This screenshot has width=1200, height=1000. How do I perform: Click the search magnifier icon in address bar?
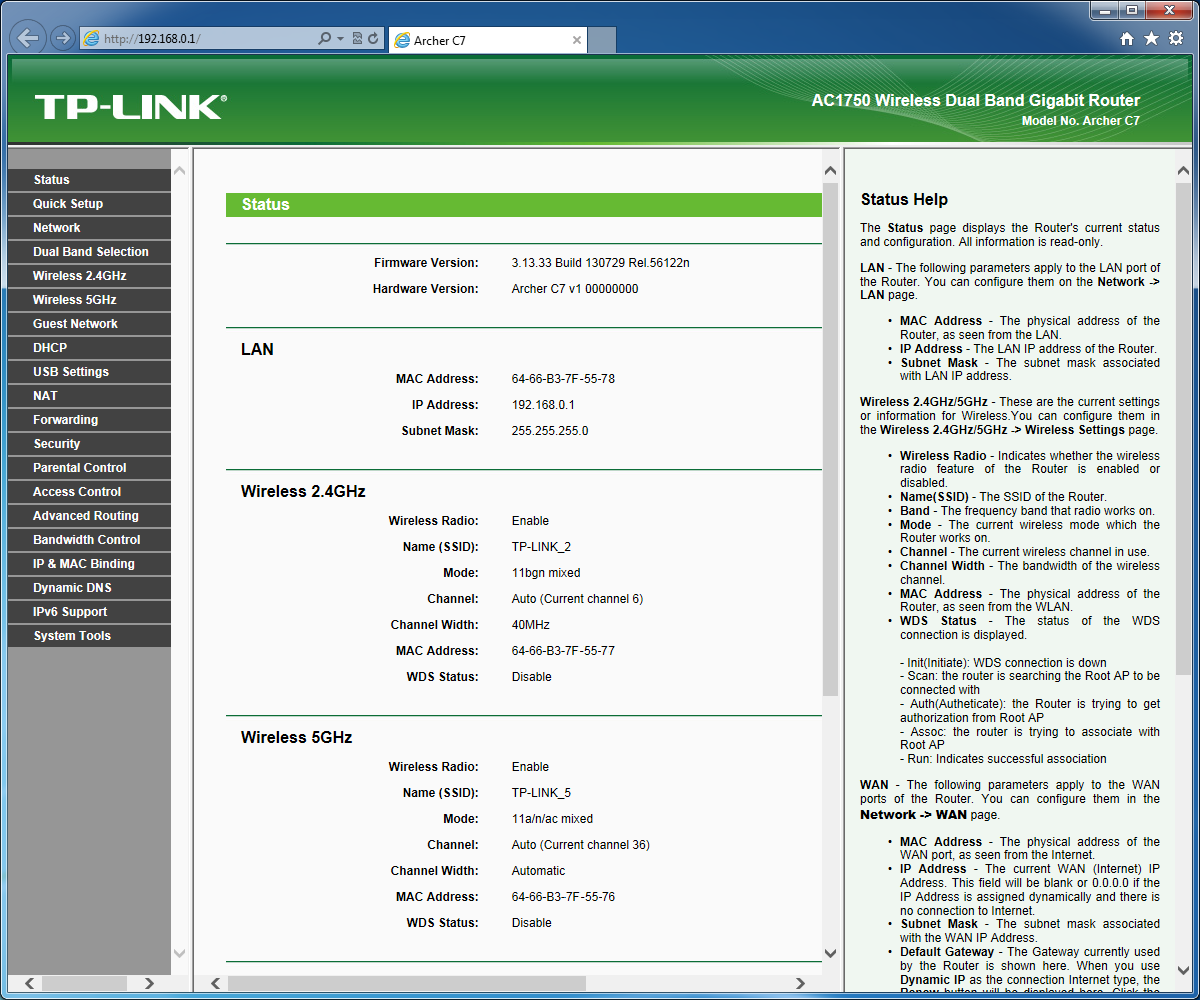click(x=324, y=39)
